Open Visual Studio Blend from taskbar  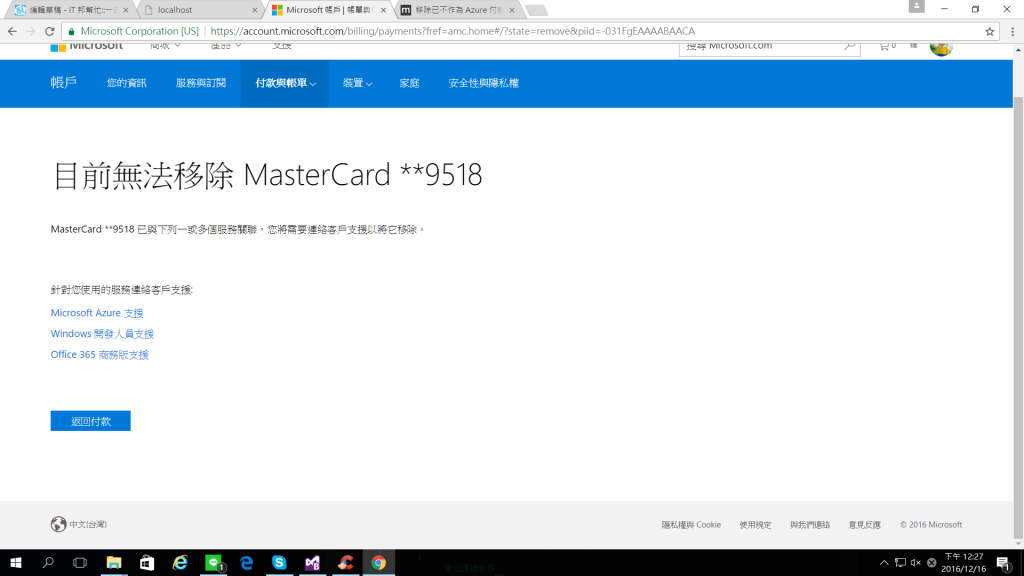[312, 562]
